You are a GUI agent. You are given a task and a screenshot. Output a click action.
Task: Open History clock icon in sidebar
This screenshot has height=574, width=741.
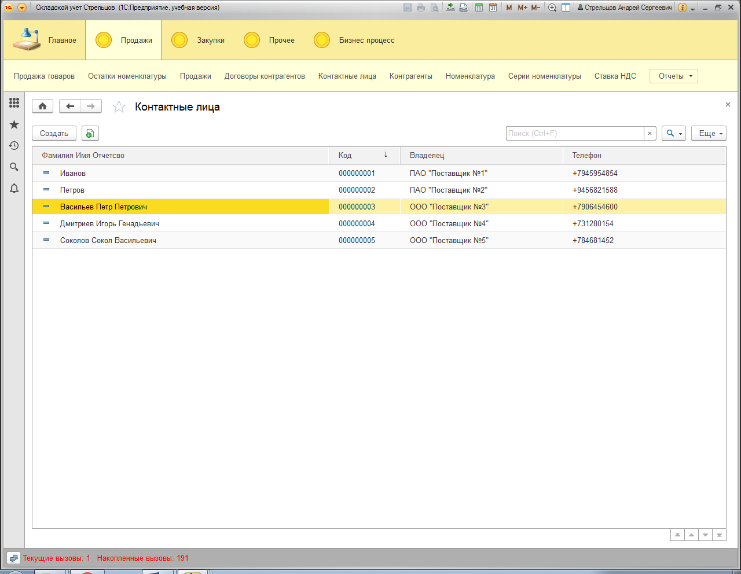(x=14, y=146)
